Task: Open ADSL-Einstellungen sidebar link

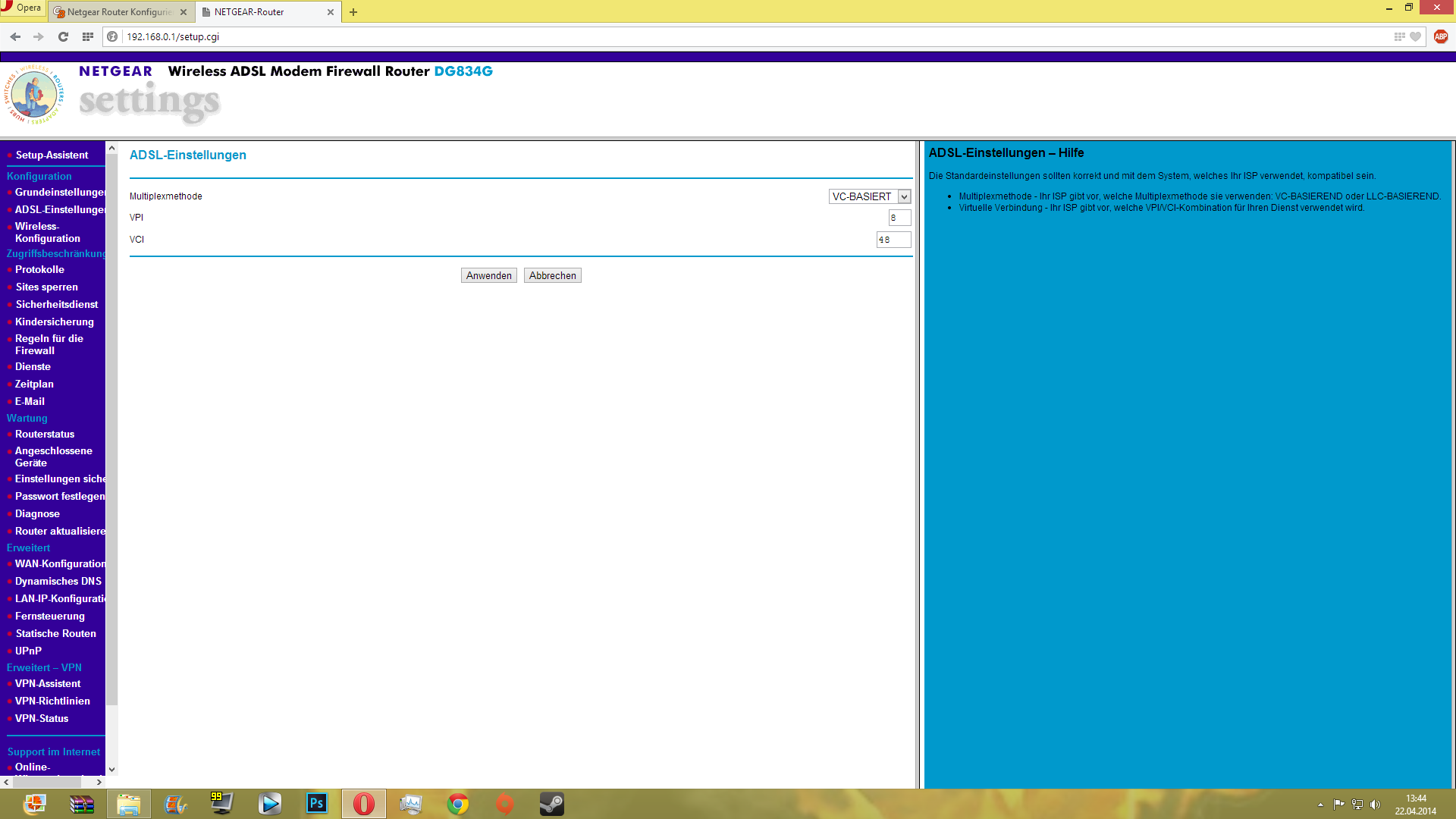Action: pos(61,209)
